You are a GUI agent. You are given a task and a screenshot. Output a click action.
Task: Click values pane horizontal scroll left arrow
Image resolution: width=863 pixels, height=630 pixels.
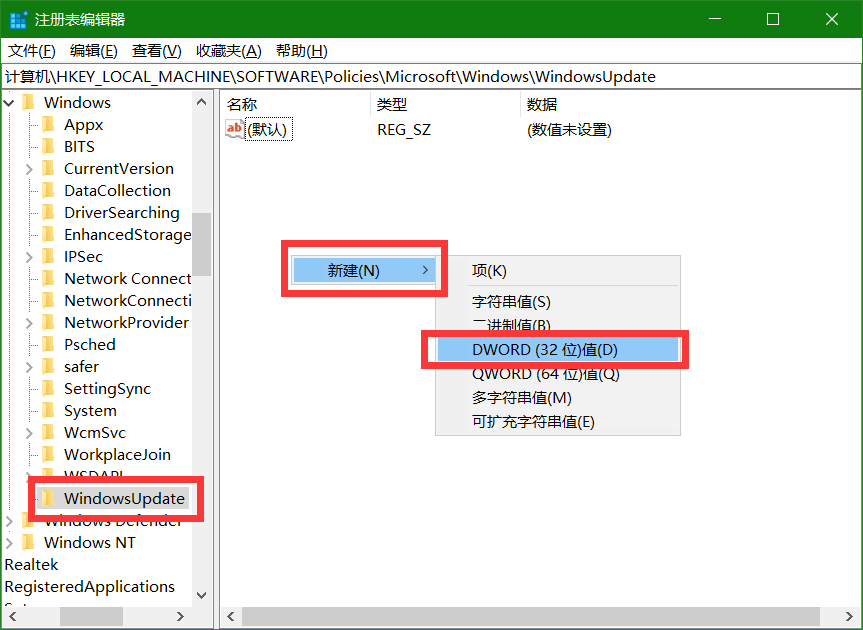(x=231, y=616)
